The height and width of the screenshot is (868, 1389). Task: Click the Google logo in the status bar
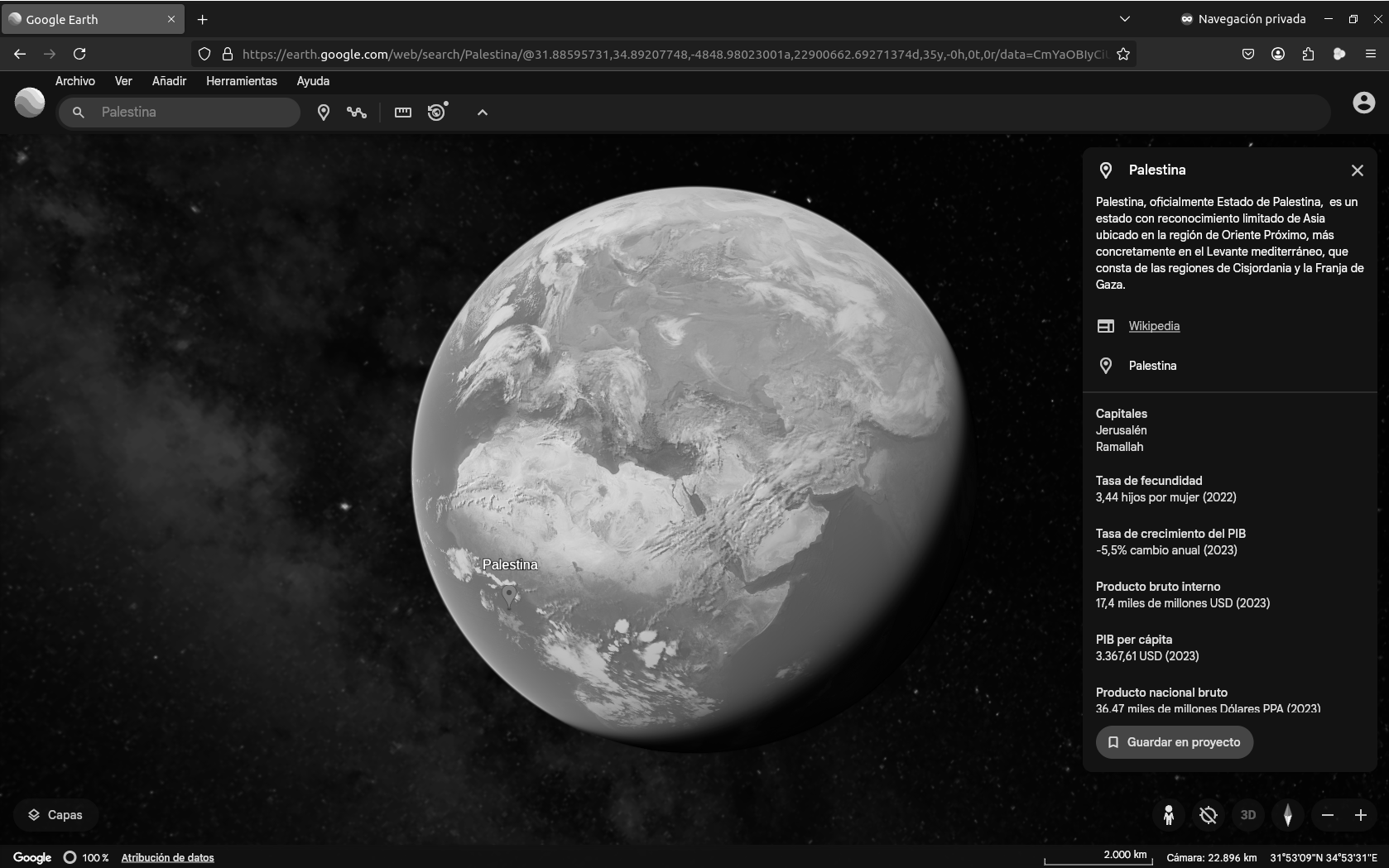(x=32, y=858)
